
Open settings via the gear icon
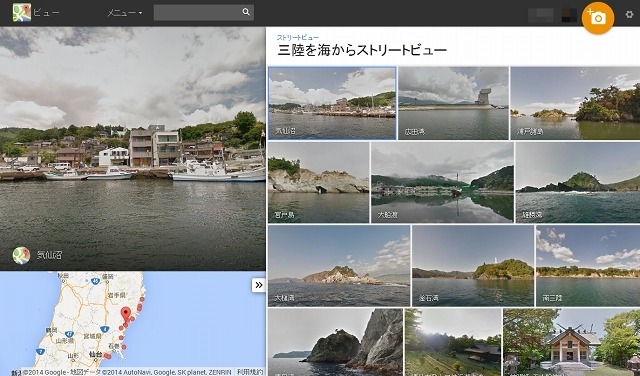tap(629, 14)
